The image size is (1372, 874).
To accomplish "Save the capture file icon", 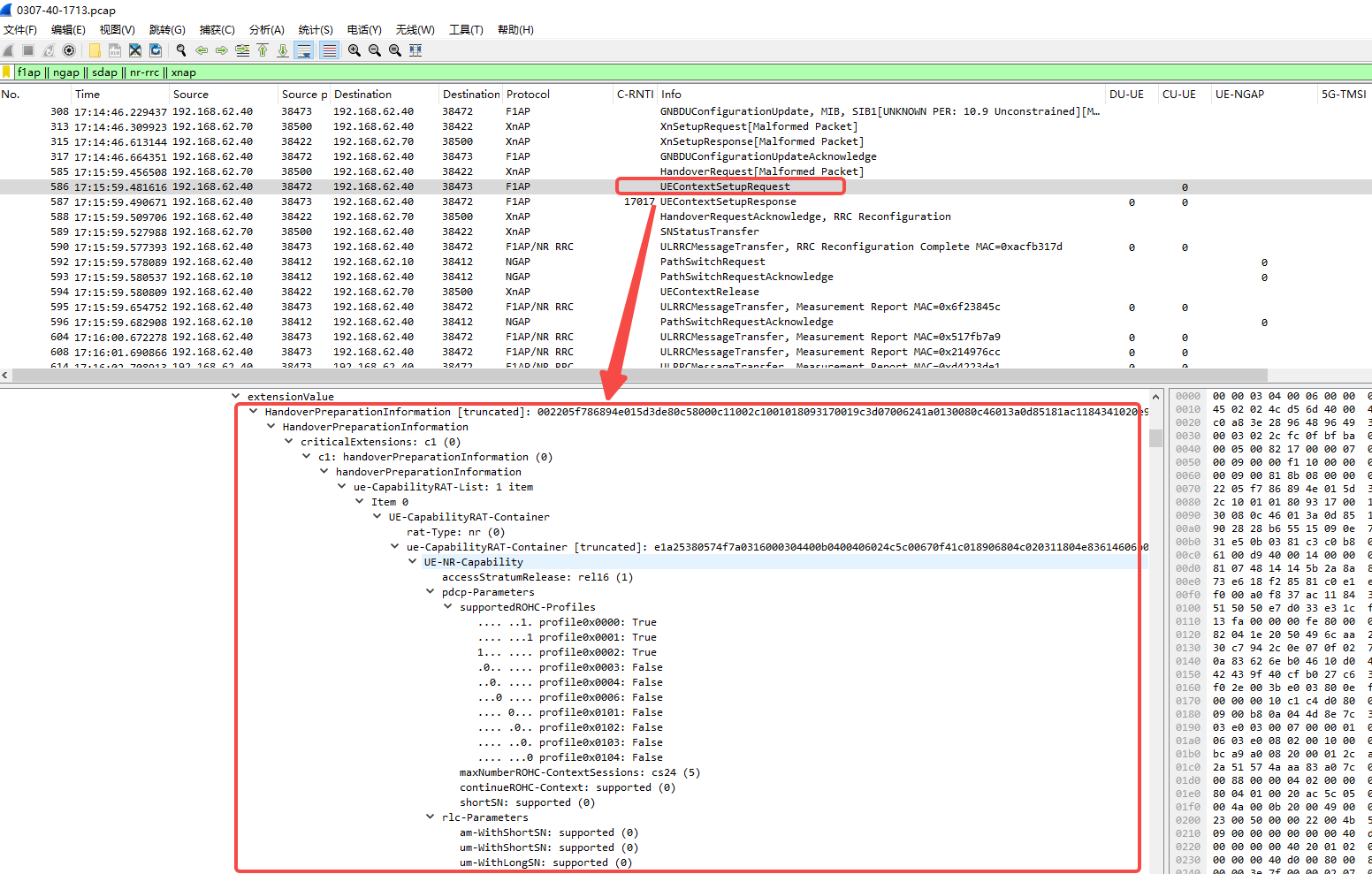I will pos(115,50).
